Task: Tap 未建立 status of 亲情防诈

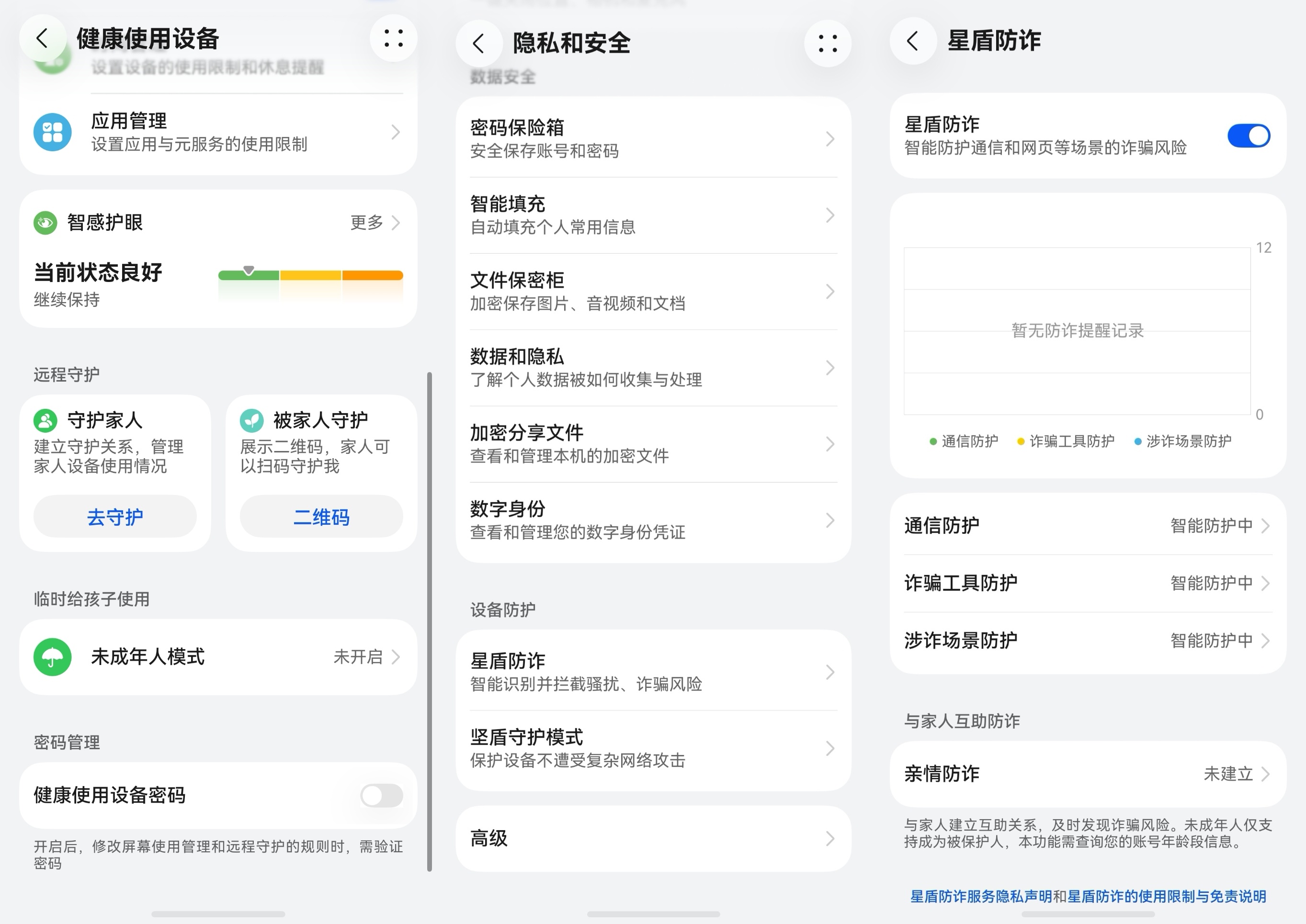Action: (1228, 774)
